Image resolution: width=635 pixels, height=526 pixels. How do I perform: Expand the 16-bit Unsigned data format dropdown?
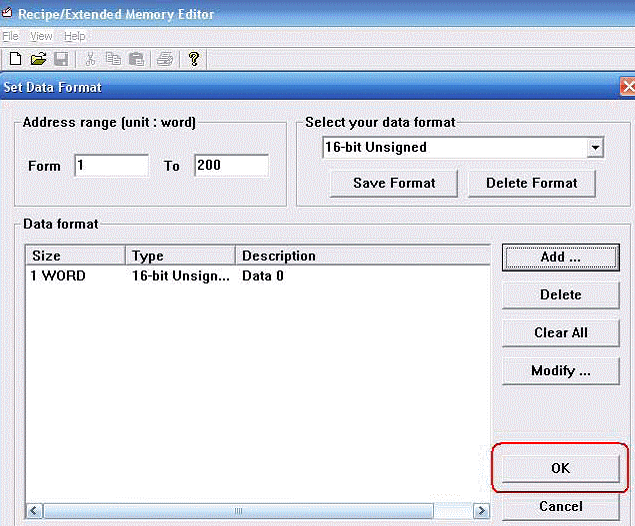click(595, 147)
